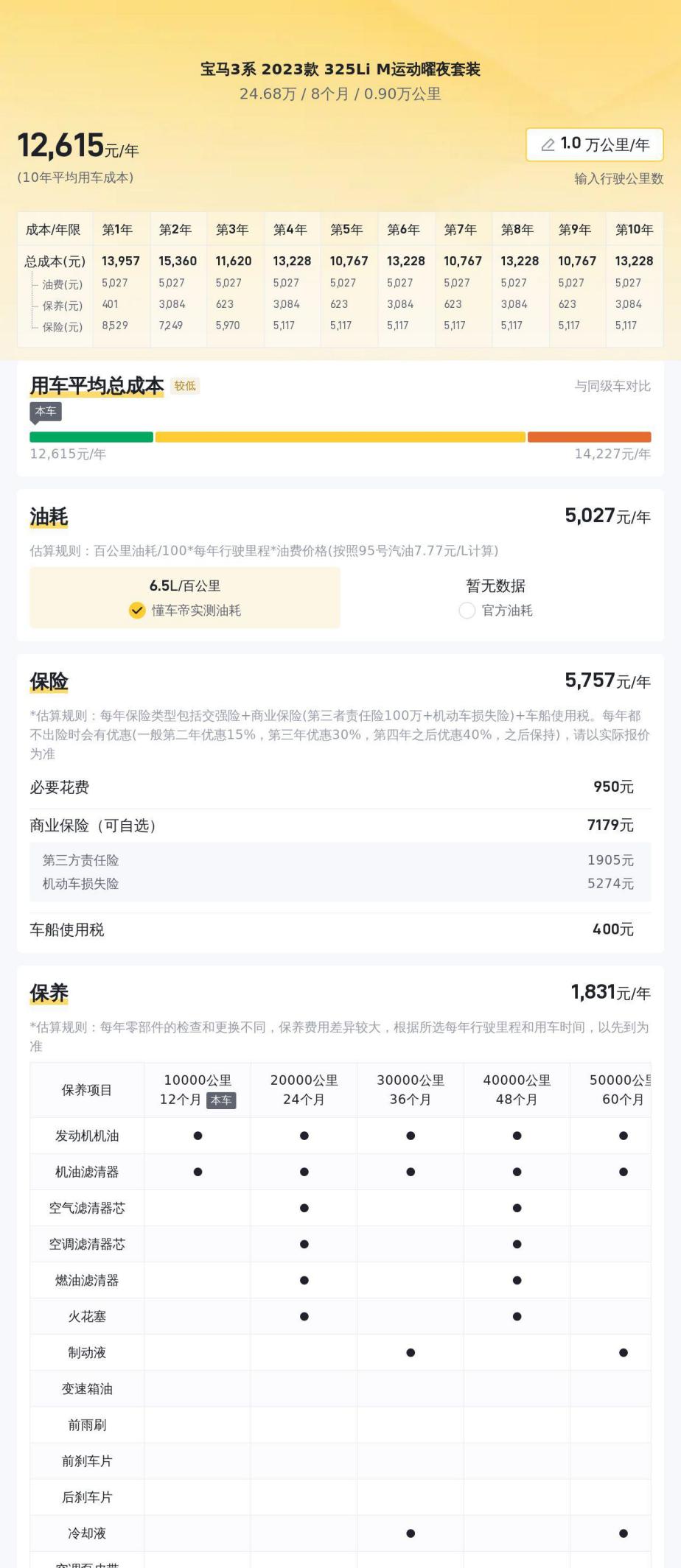Open the 与同级车对比 comparison link
The height and width of the screenshot is (1568, 681).
pyautogui.click(x=612, y=386)
